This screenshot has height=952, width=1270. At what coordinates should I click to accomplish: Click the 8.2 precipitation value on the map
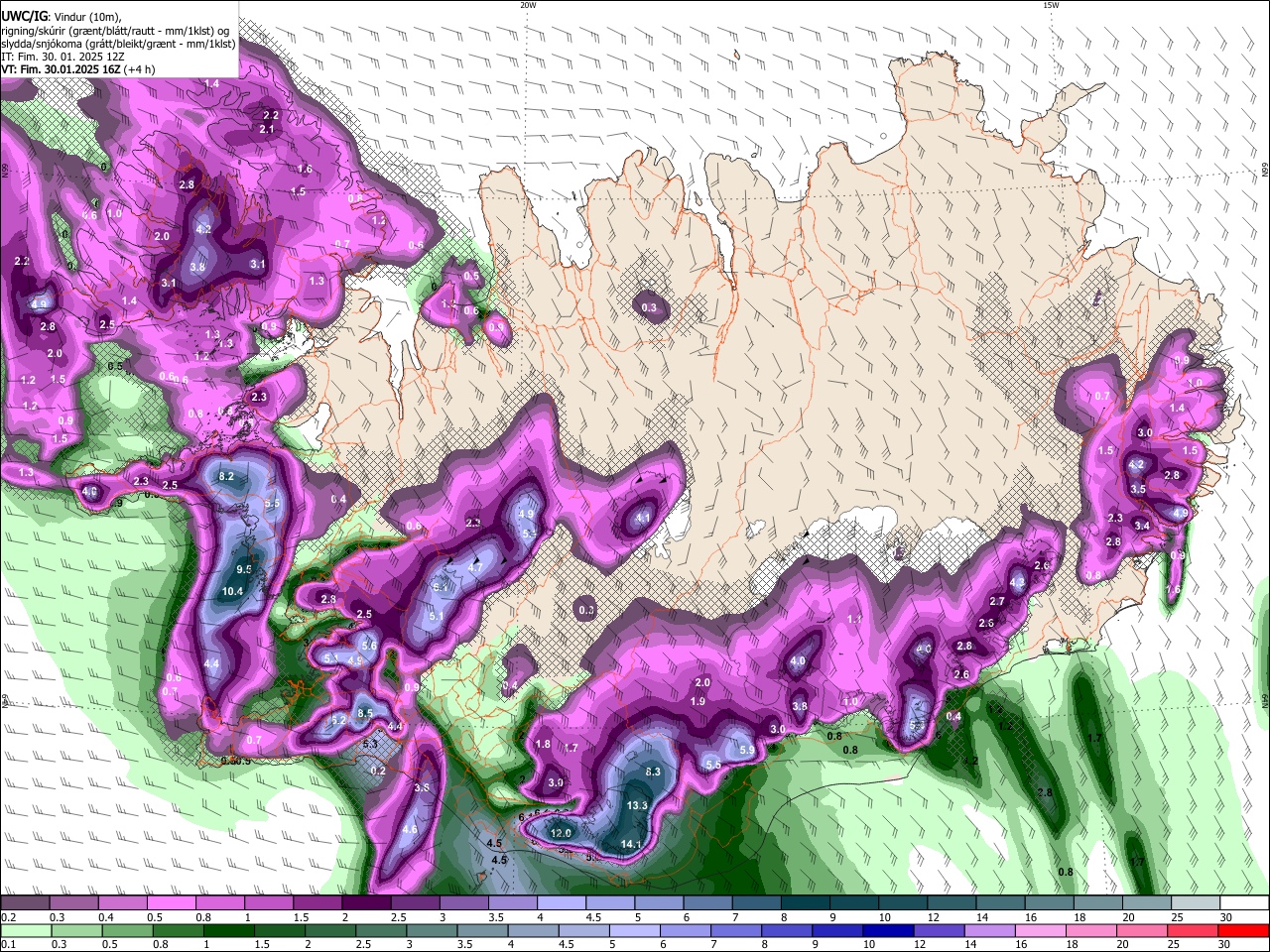pyautogui.click(x=226, y=477)
